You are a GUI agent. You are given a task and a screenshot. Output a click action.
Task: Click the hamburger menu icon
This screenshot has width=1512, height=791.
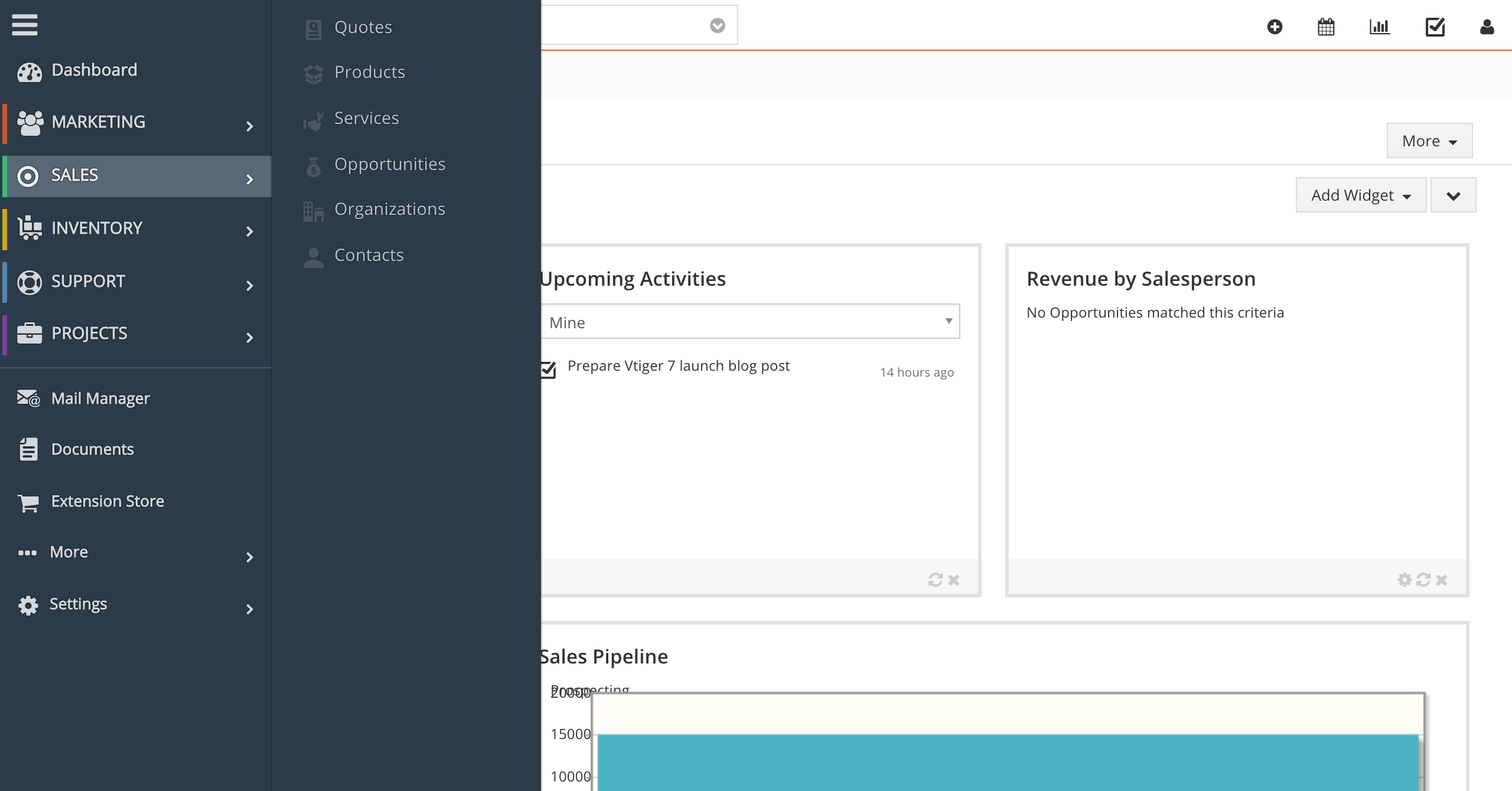[x=24, y=25]
